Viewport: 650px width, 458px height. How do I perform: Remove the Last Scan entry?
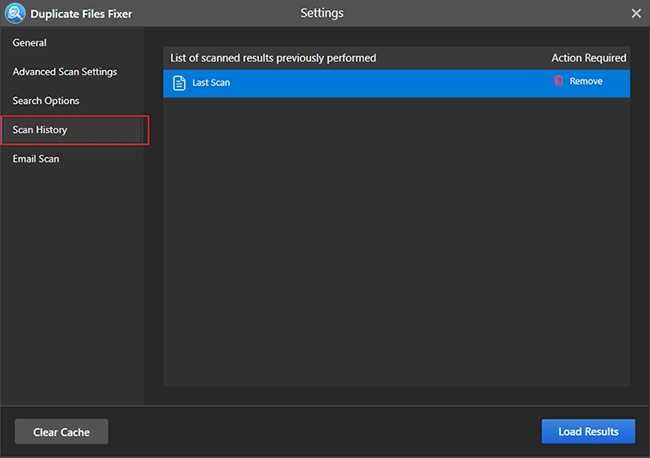[x=586, y=81]
